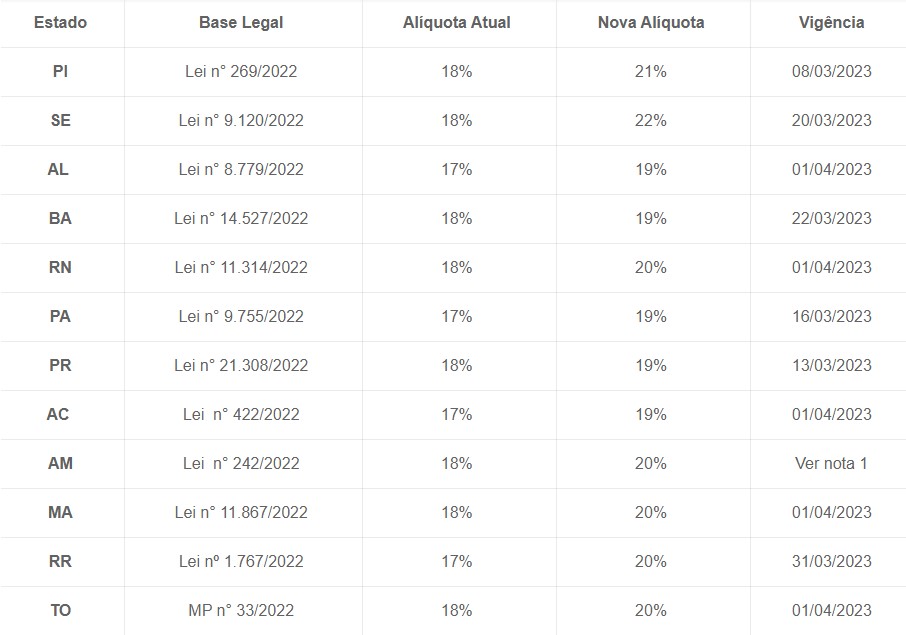Select the Base Legal column header
The height and width of the screenshot is (635, 906).
click(241, 23)
